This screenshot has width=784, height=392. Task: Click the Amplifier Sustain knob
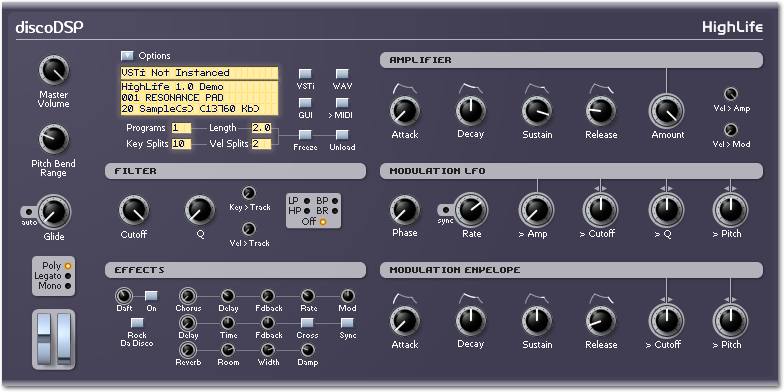click(x=537, y=111)
